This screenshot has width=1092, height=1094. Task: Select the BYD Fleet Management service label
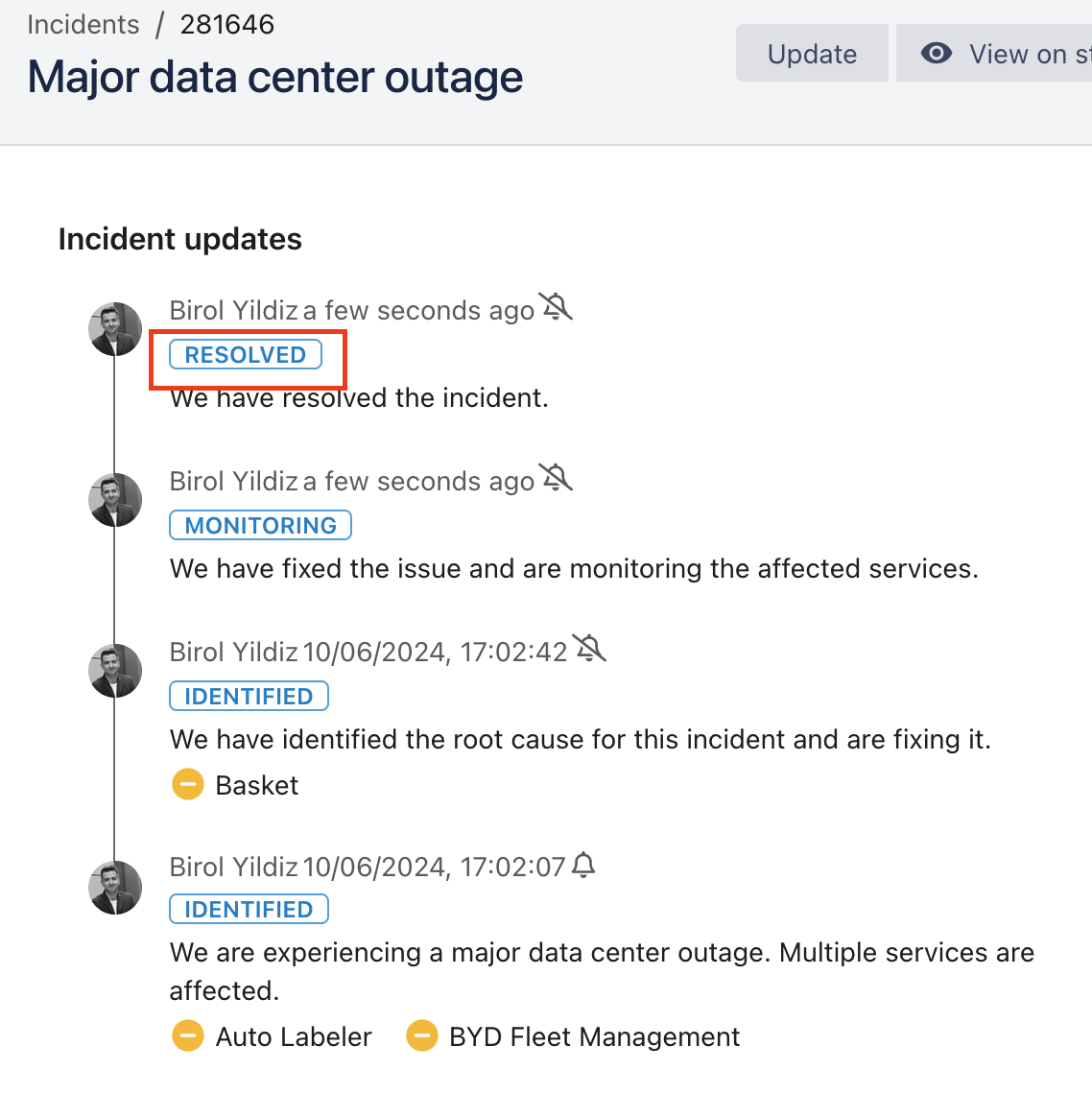point(594,1036)
